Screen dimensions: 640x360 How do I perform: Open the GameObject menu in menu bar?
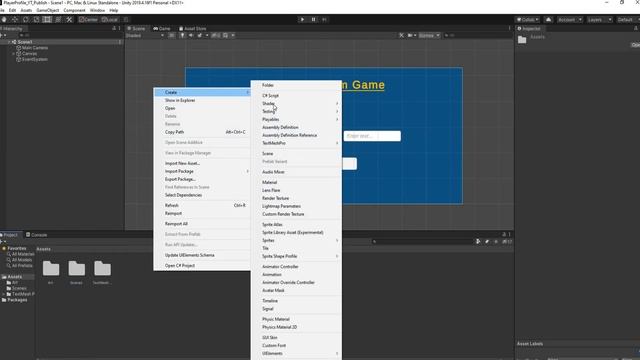click(47, 10)
